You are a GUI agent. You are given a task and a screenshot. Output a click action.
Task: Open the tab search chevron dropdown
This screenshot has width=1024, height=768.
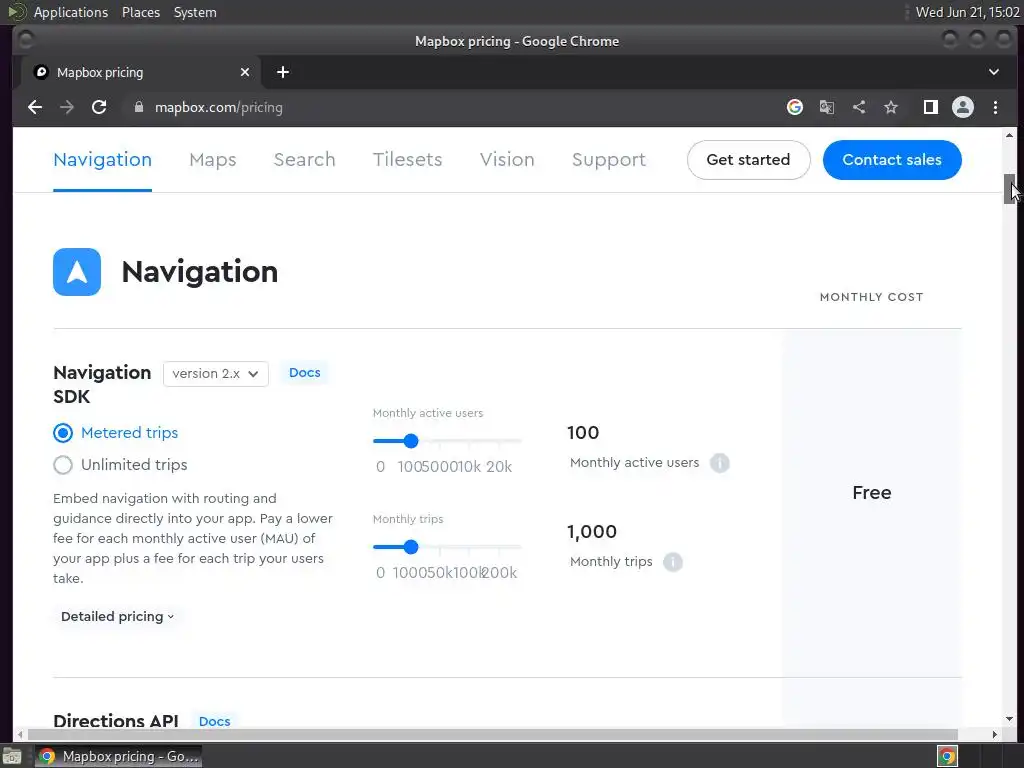click(x=993, y=72)
